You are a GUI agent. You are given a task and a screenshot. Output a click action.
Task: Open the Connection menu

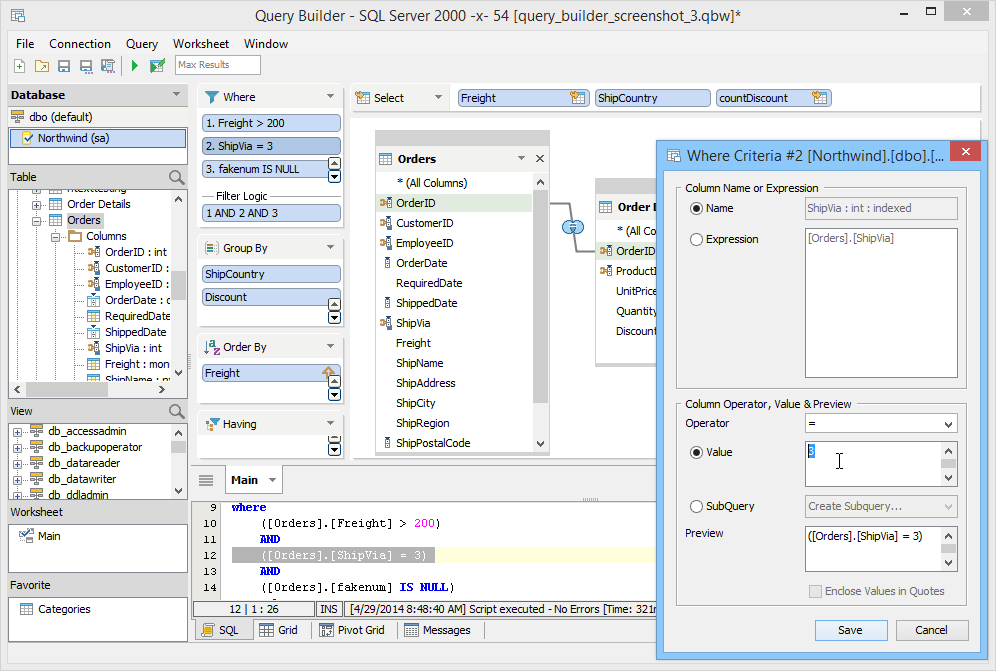tap(80, 44)
